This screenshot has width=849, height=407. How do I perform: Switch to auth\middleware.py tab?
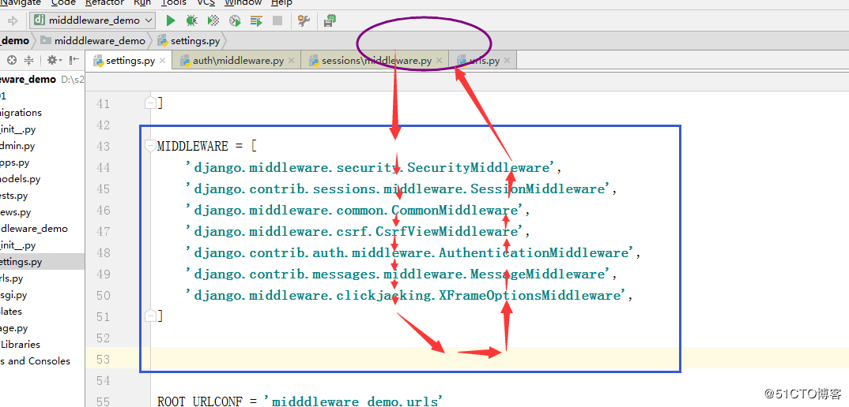tap(237, 61)
